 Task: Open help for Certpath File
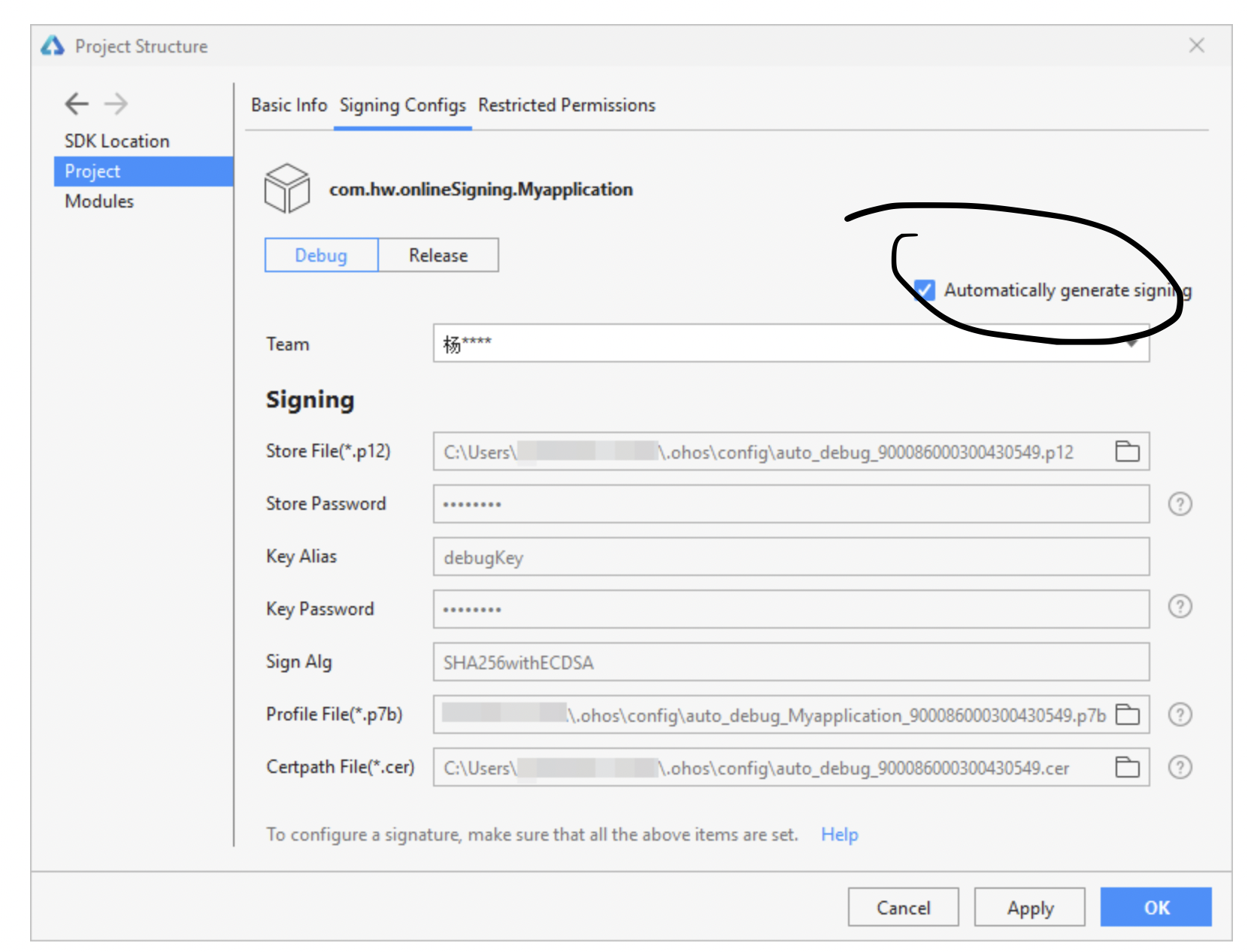(1180, 767)
